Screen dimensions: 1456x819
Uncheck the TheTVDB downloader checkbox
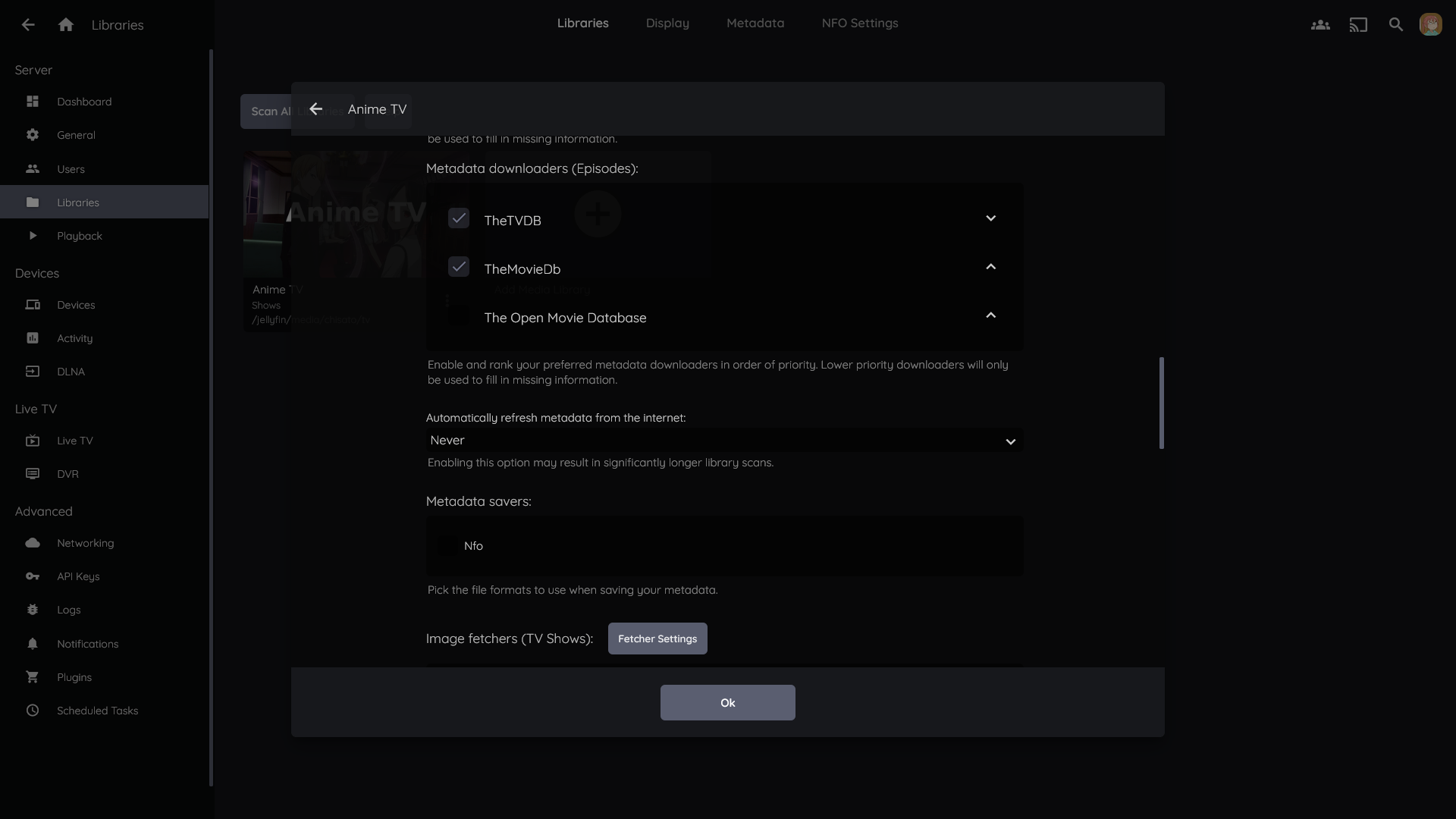pyautogui.click(x=459, y=219)
